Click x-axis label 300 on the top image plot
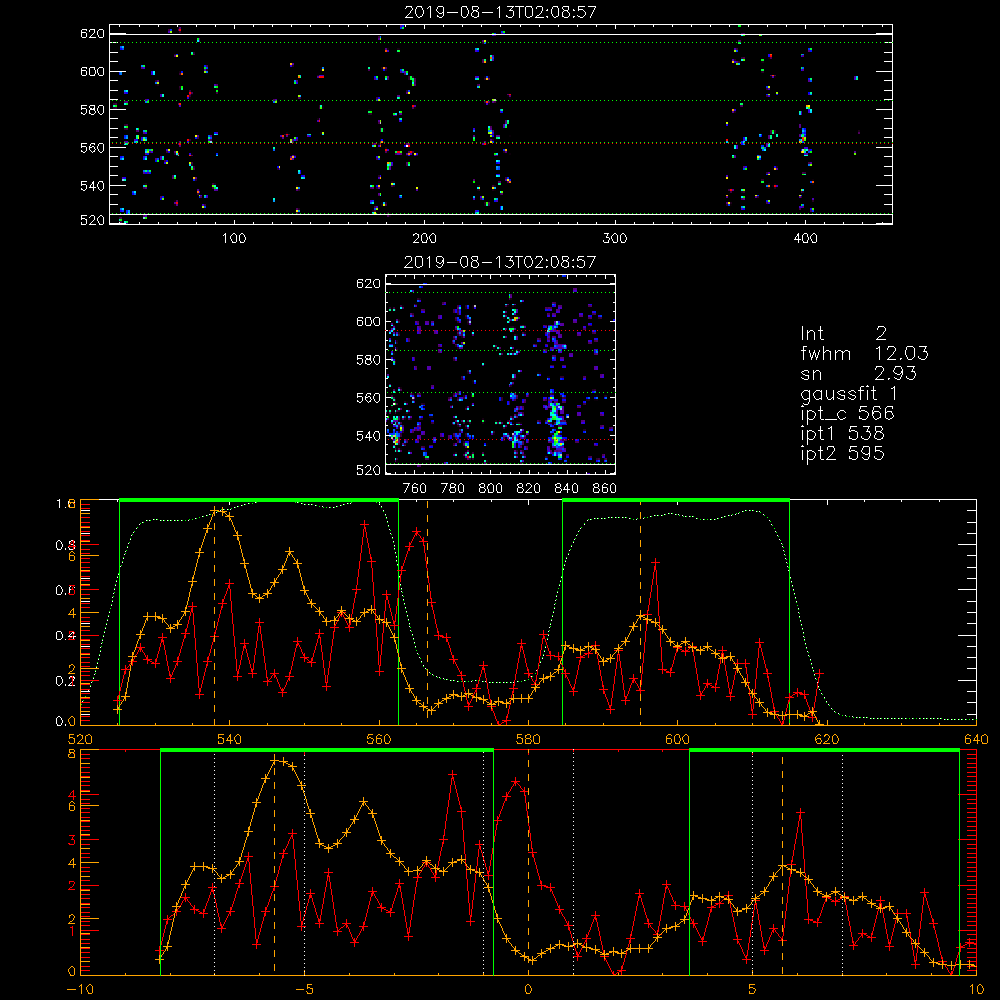1000x1000 pixels. pyautogui.click(x=615, y=239)
